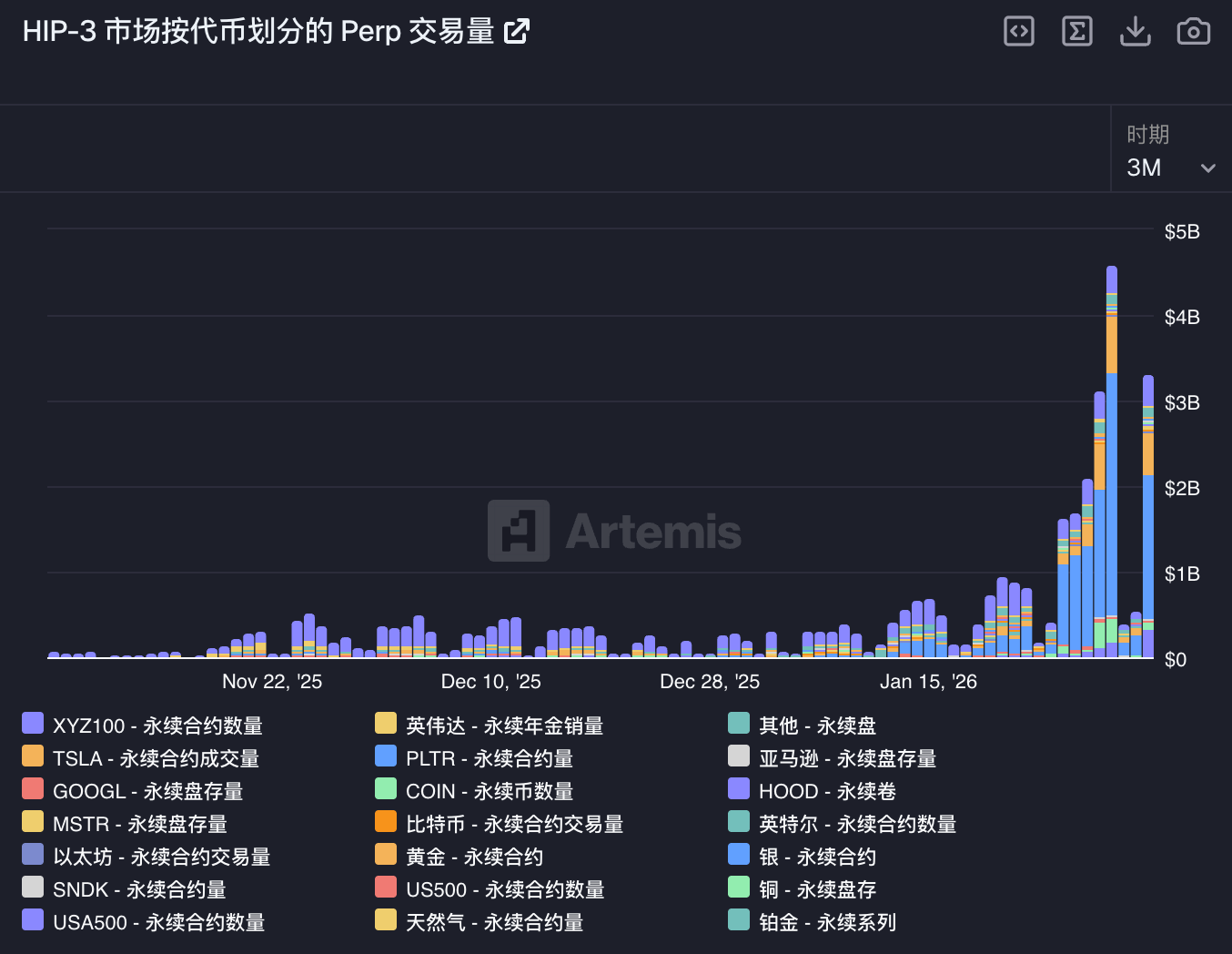
Task: Click the sigma aggregate icon
Action: pos(1076,30)
